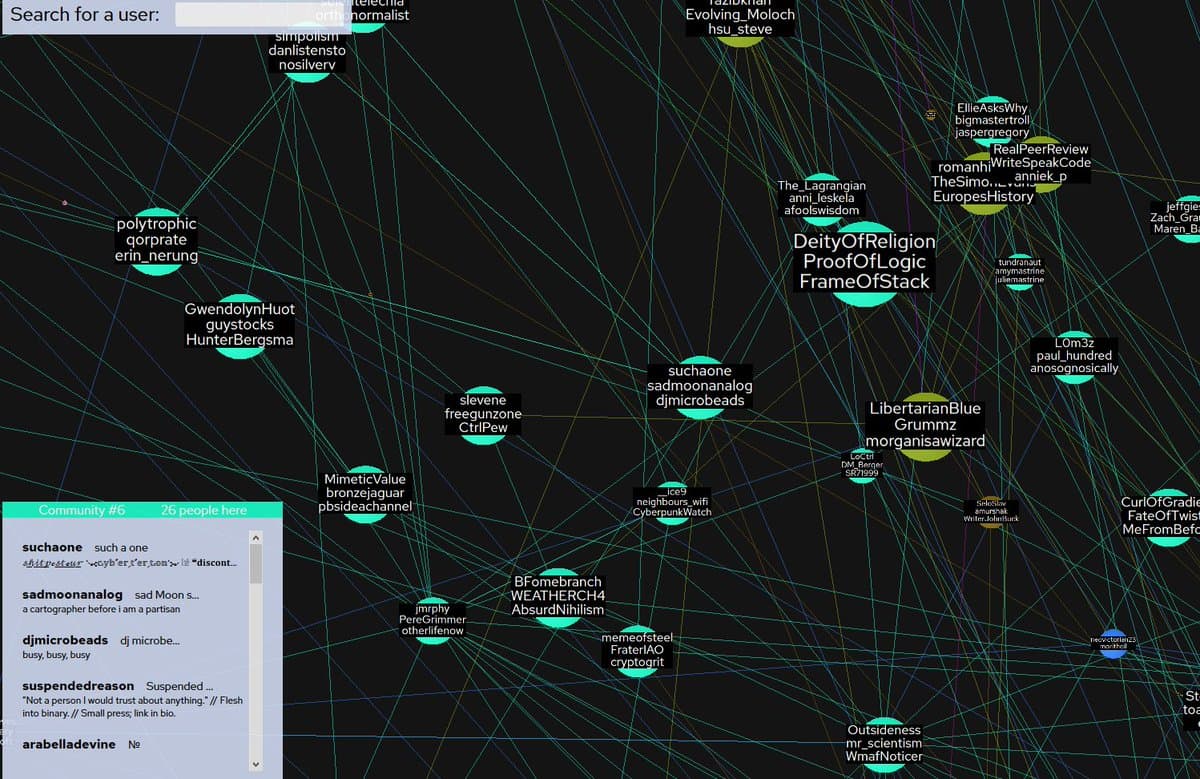Open suchaone's profile in the community panel

(x=52, y=547)
